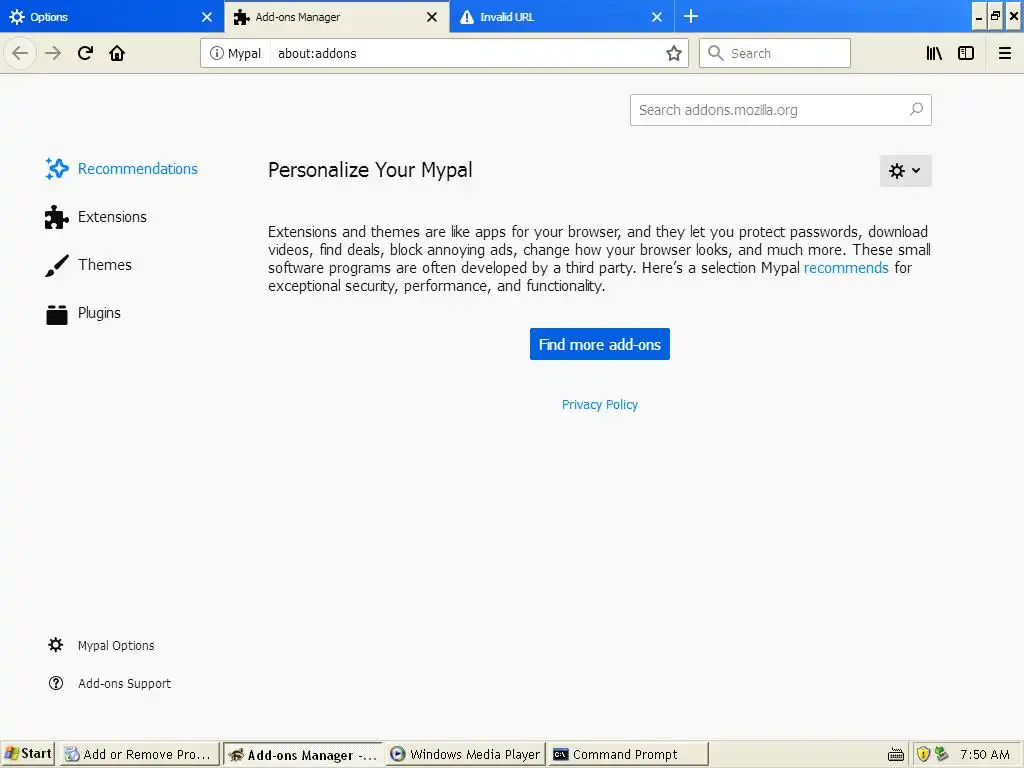Close the Add-ons Manager tab

(432, 17)
